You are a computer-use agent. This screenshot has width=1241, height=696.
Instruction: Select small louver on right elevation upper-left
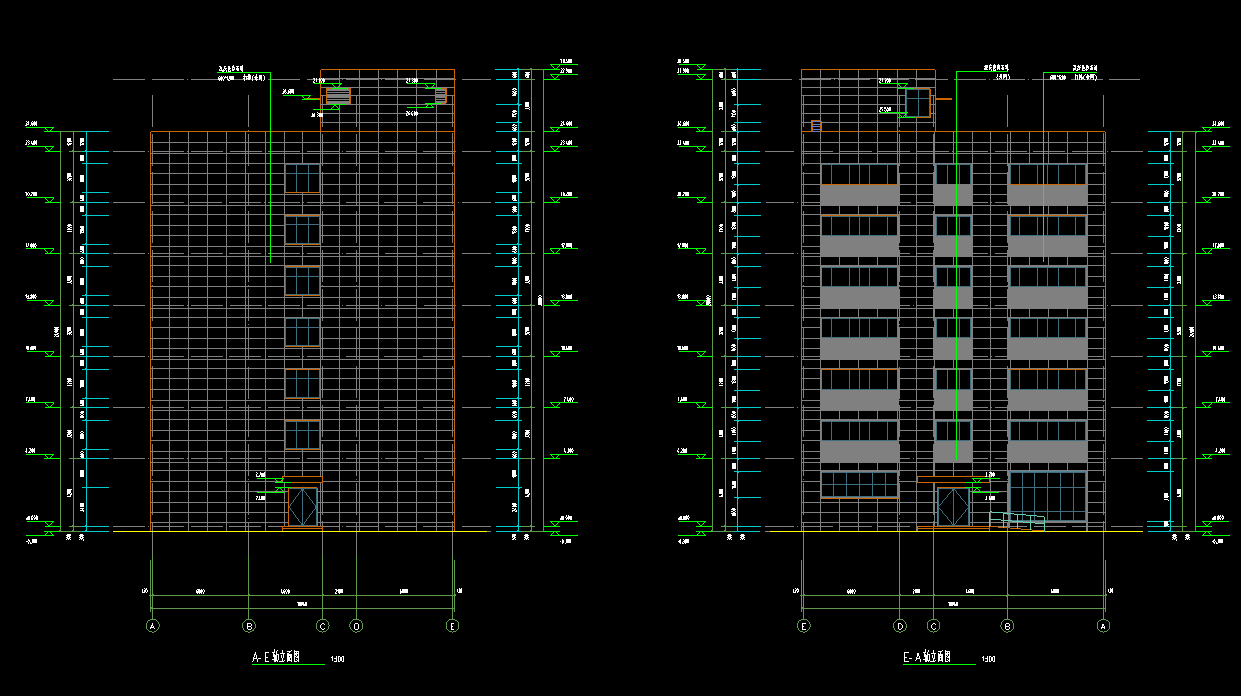coord(816,126)
